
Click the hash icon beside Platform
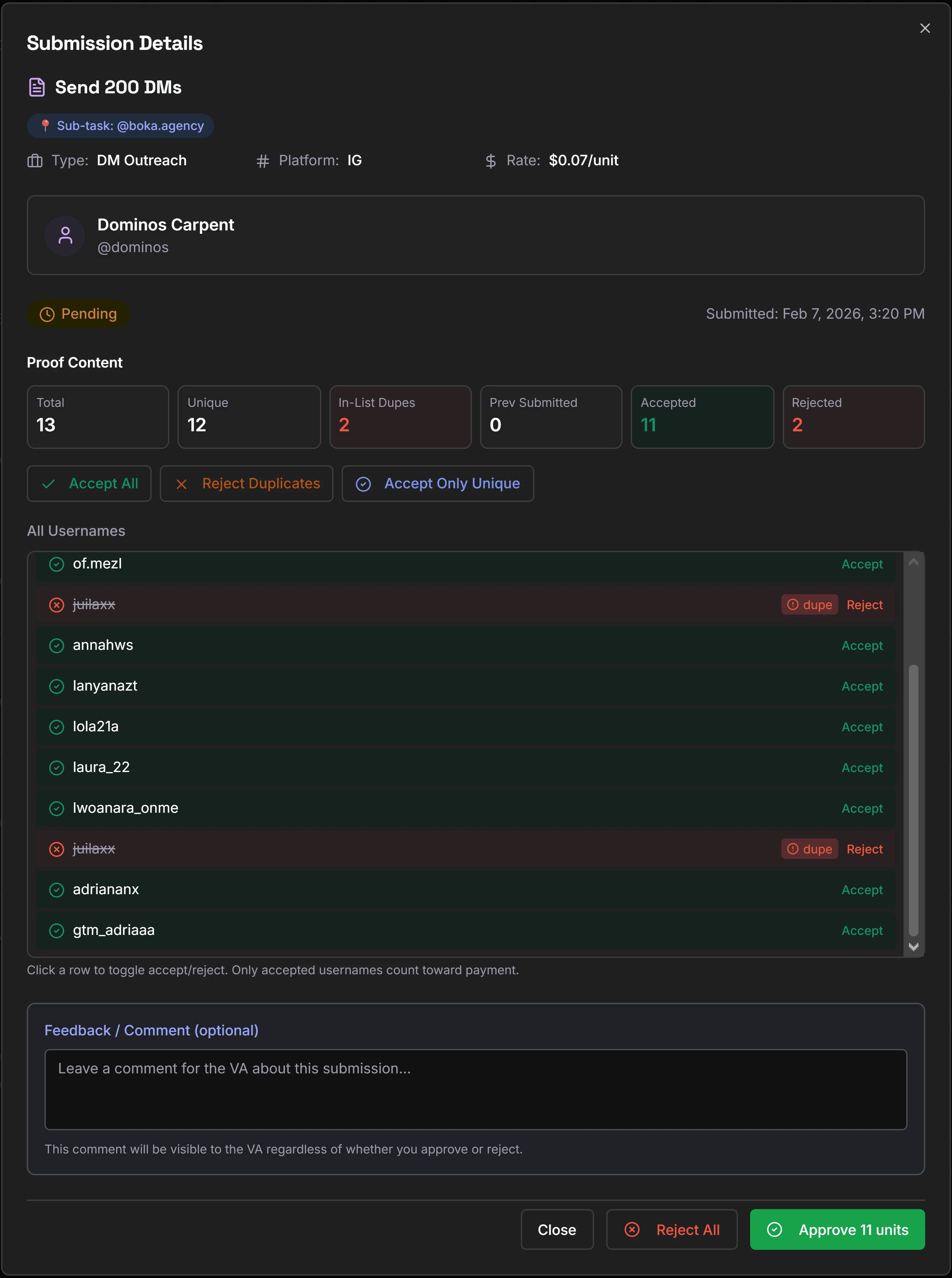263,161
